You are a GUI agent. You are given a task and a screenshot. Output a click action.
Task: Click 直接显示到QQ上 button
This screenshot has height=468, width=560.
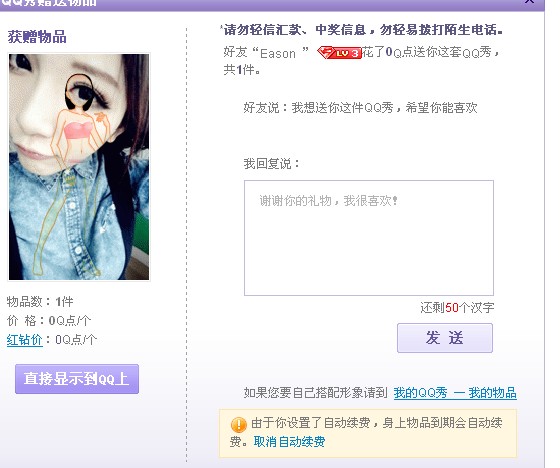click(x=77, y=379)
